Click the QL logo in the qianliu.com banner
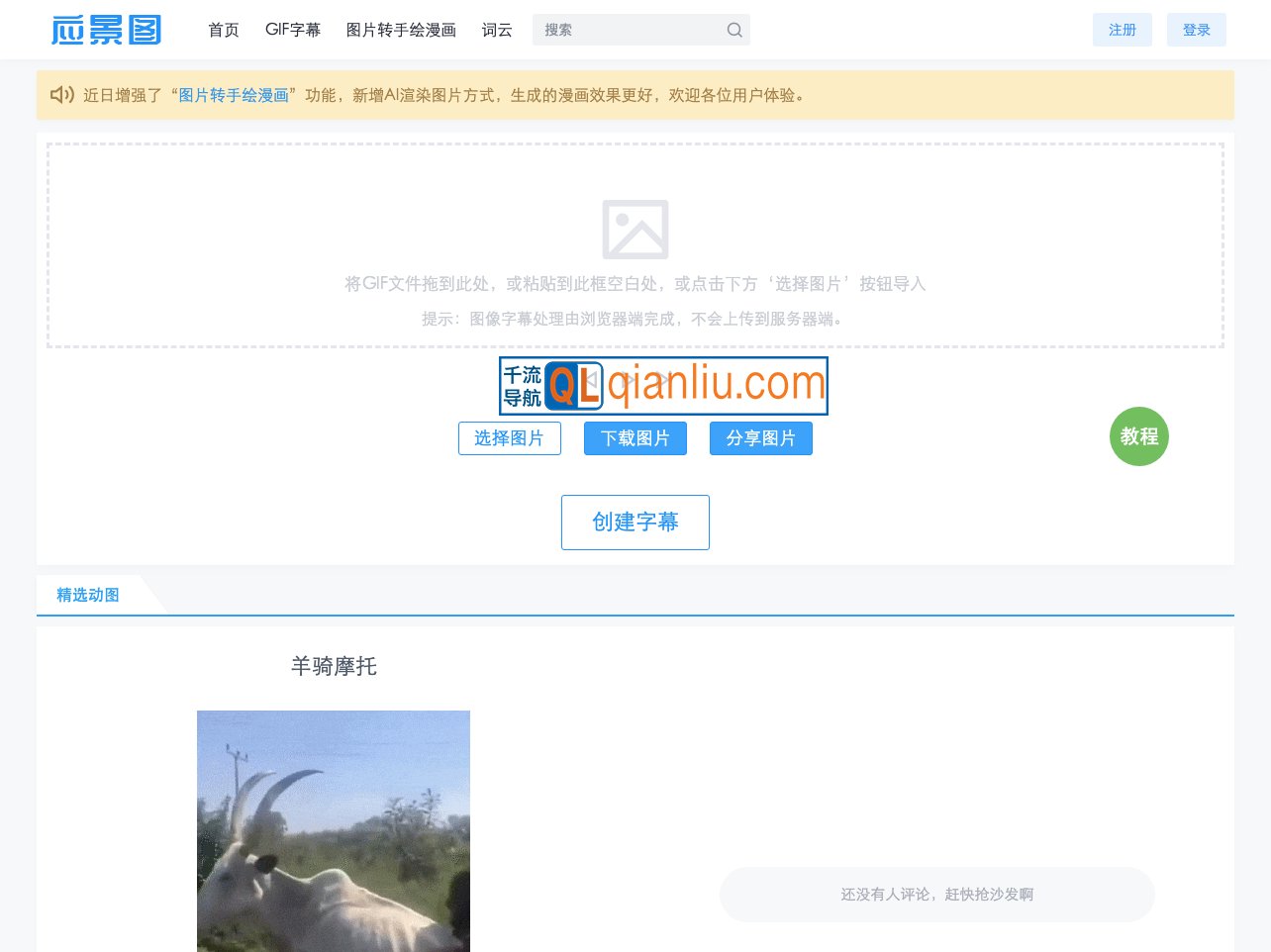 (574, 385)
